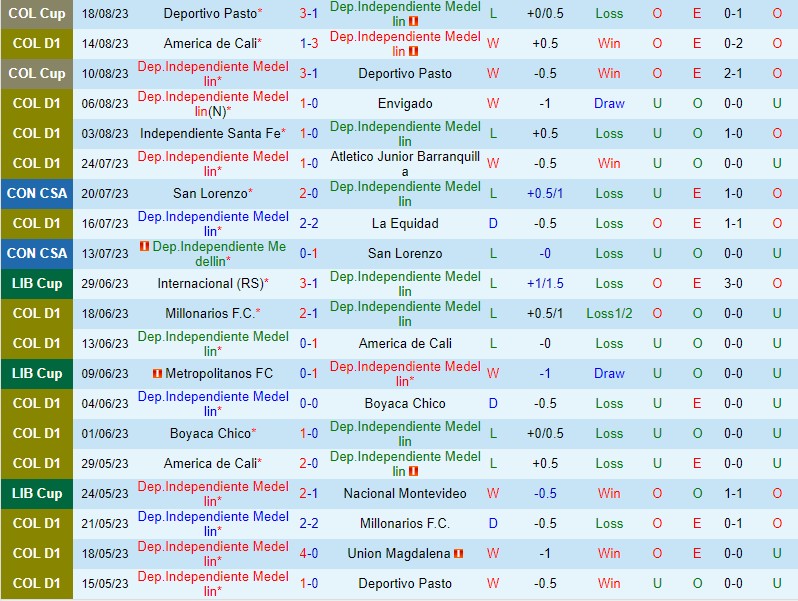Click half-time score 0-2 on 14/08/23 row
Image resolution: width=798 pixels, height=601 pixels.
(x=733, y=44)
